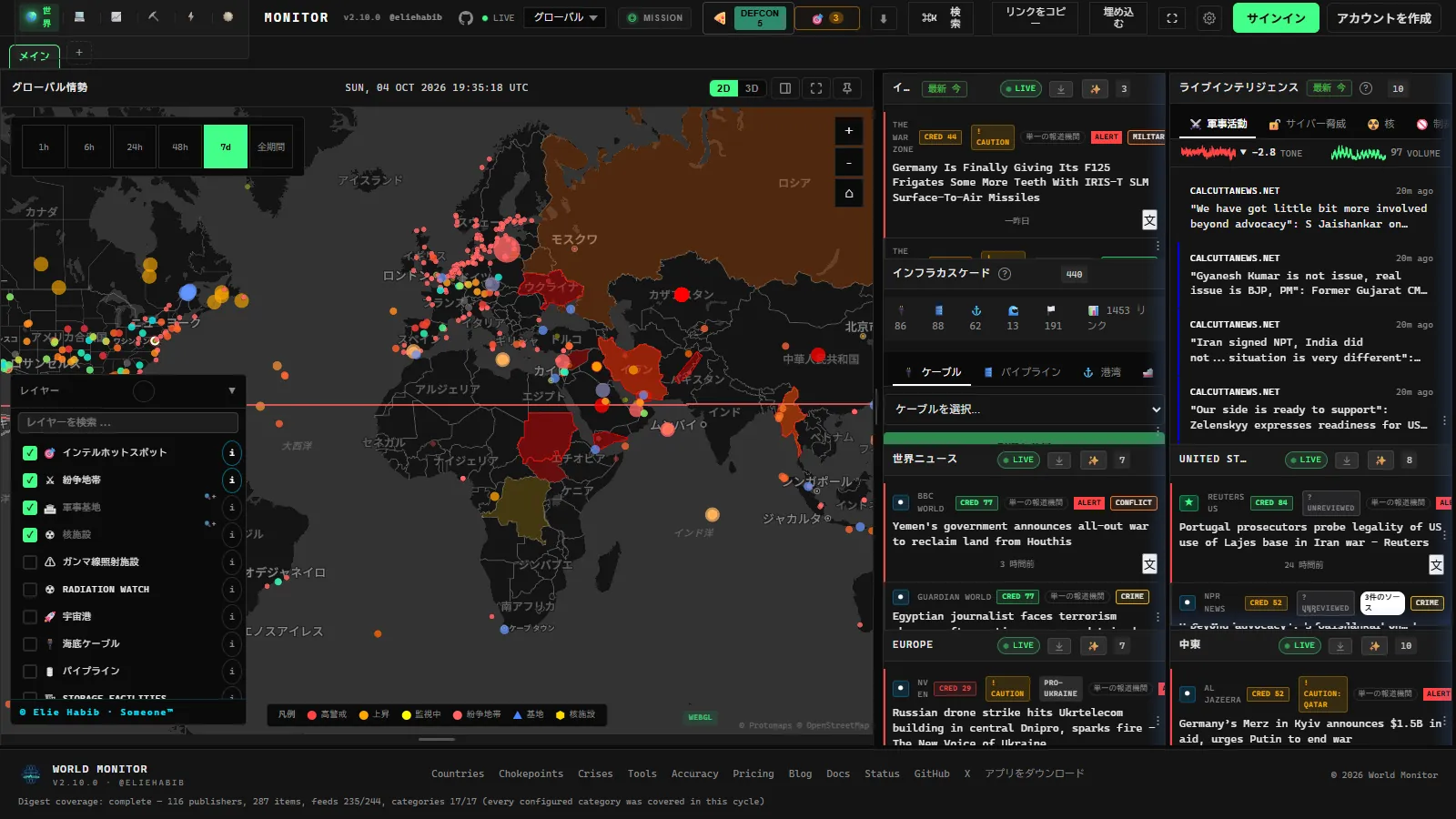This screenshot has width=1456, height=819.
Task: Open help icon beside インフラカスケード
Action: [x=1005, y=274]
